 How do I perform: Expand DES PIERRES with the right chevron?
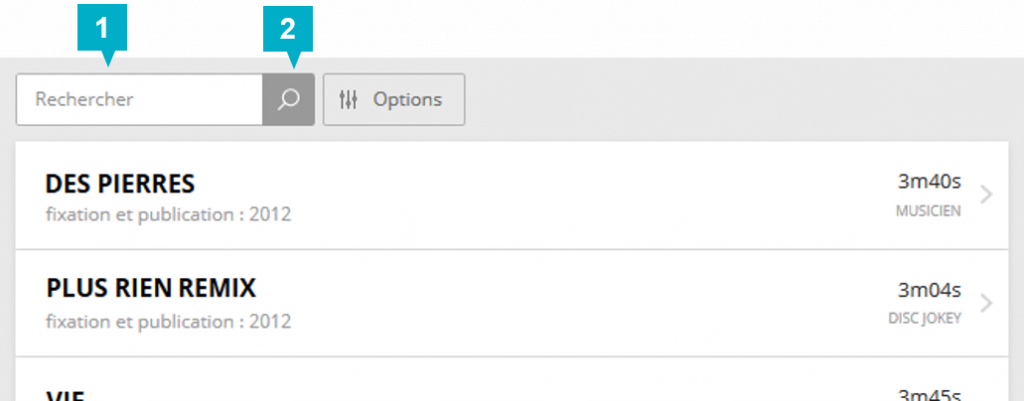[987, 195]
